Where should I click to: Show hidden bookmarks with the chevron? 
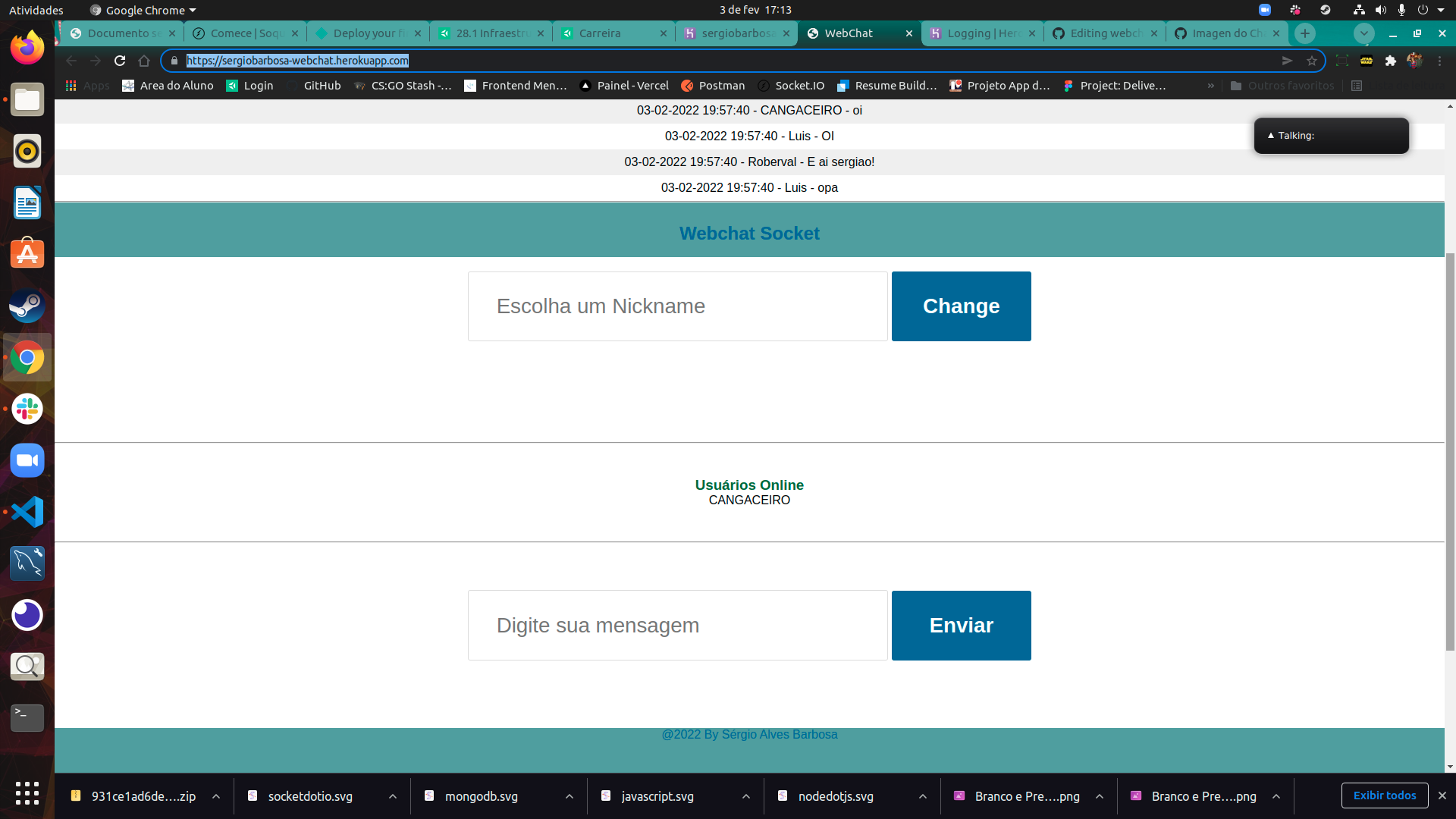[x=1211, y=86]
